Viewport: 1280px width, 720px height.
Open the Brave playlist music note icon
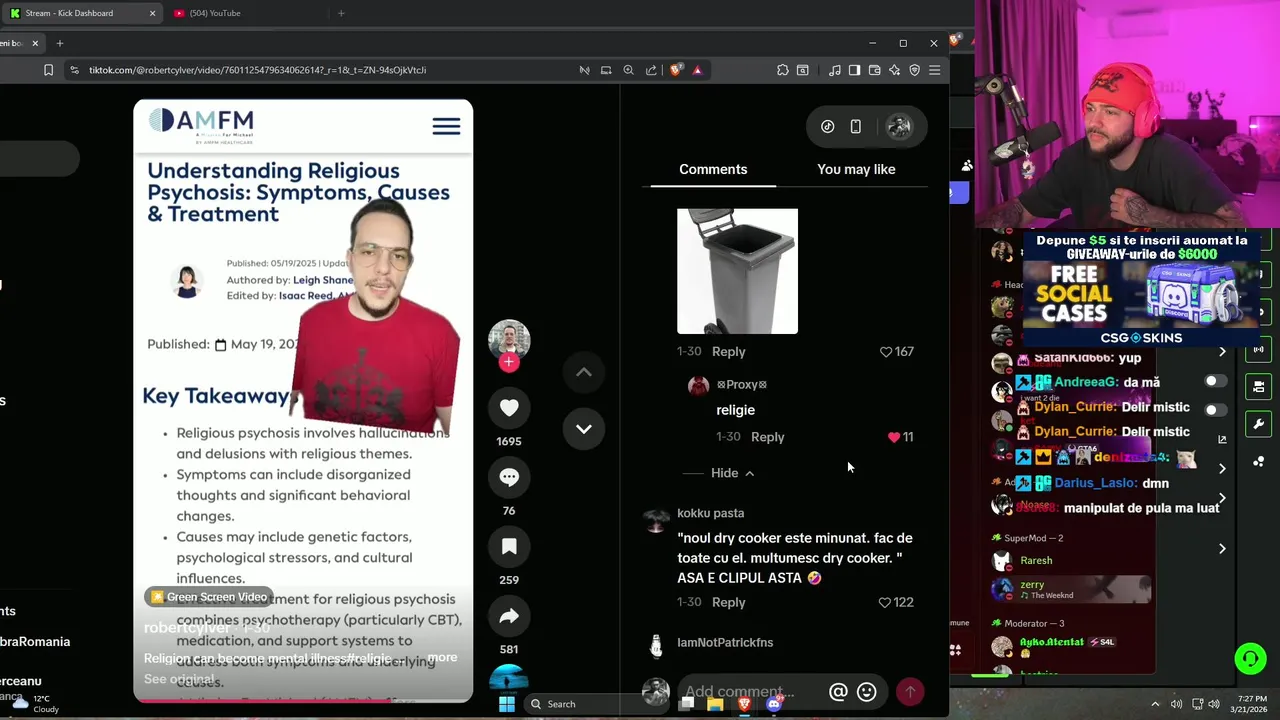834,70
